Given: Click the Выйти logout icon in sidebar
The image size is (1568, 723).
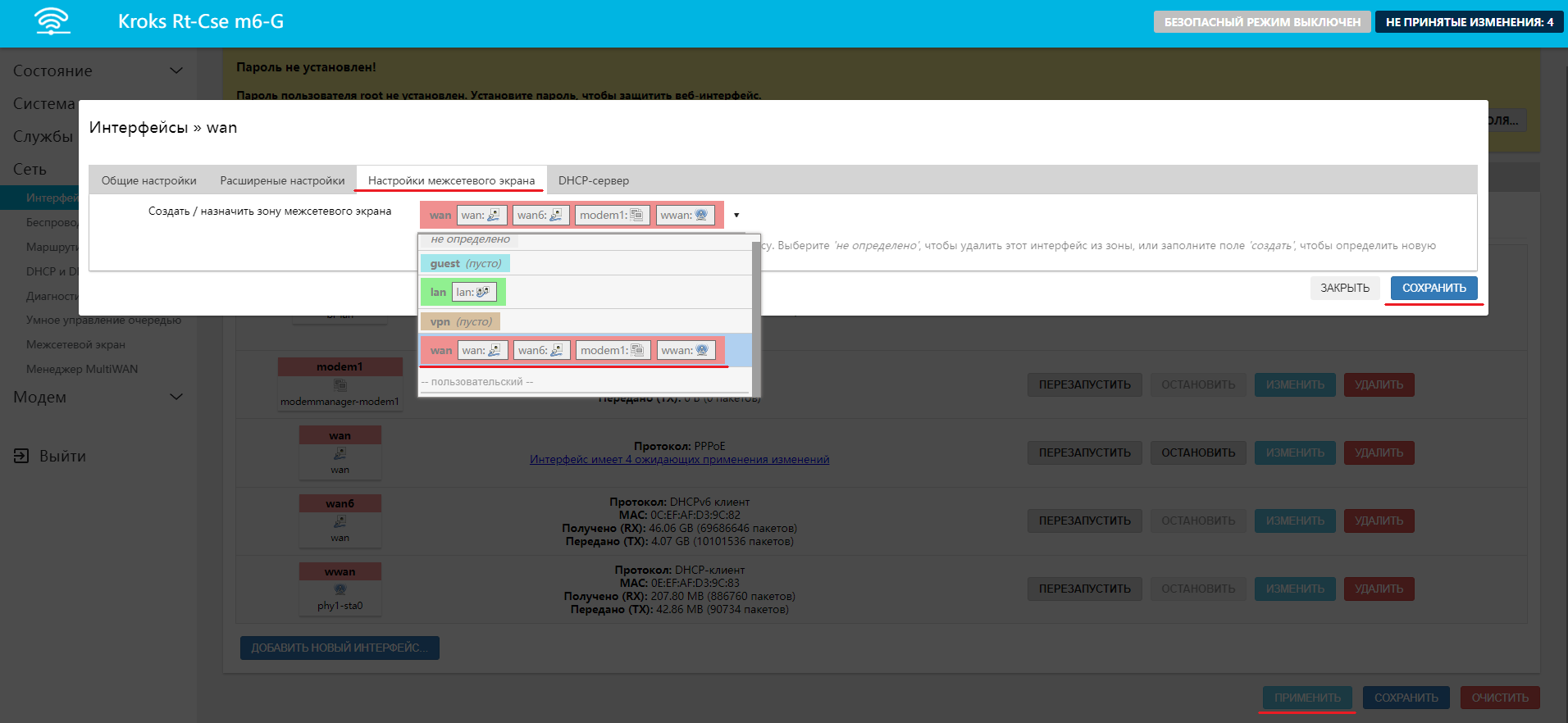Looking at the screenshot, I should (21, 456).
